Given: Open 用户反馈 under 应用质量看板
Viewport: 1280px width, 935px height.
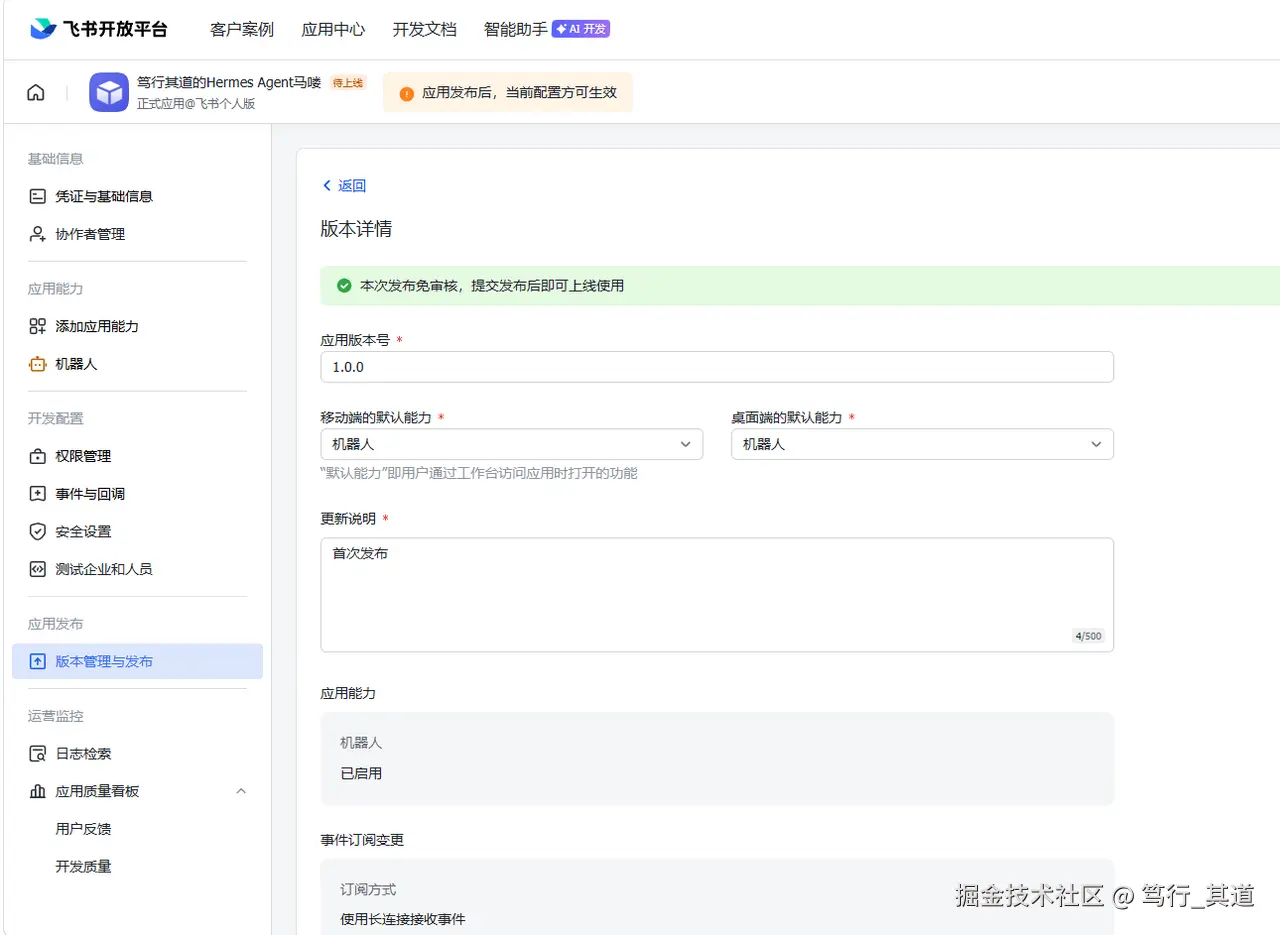Looking at the screenshot, I should coord(83,828).
